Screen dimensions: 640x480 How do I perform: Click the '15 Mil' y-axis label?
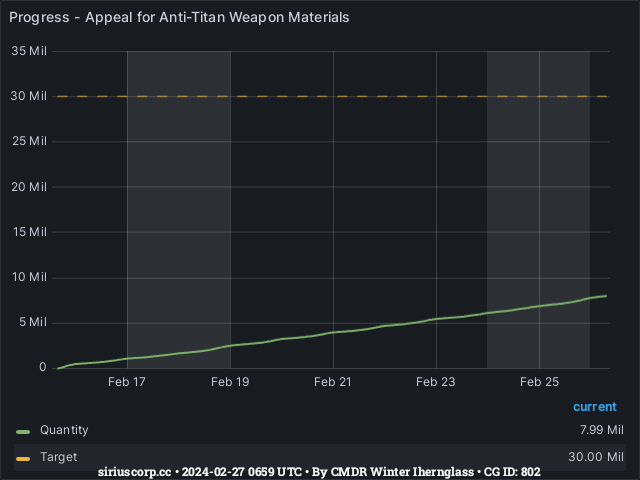(x=30, y=232)
